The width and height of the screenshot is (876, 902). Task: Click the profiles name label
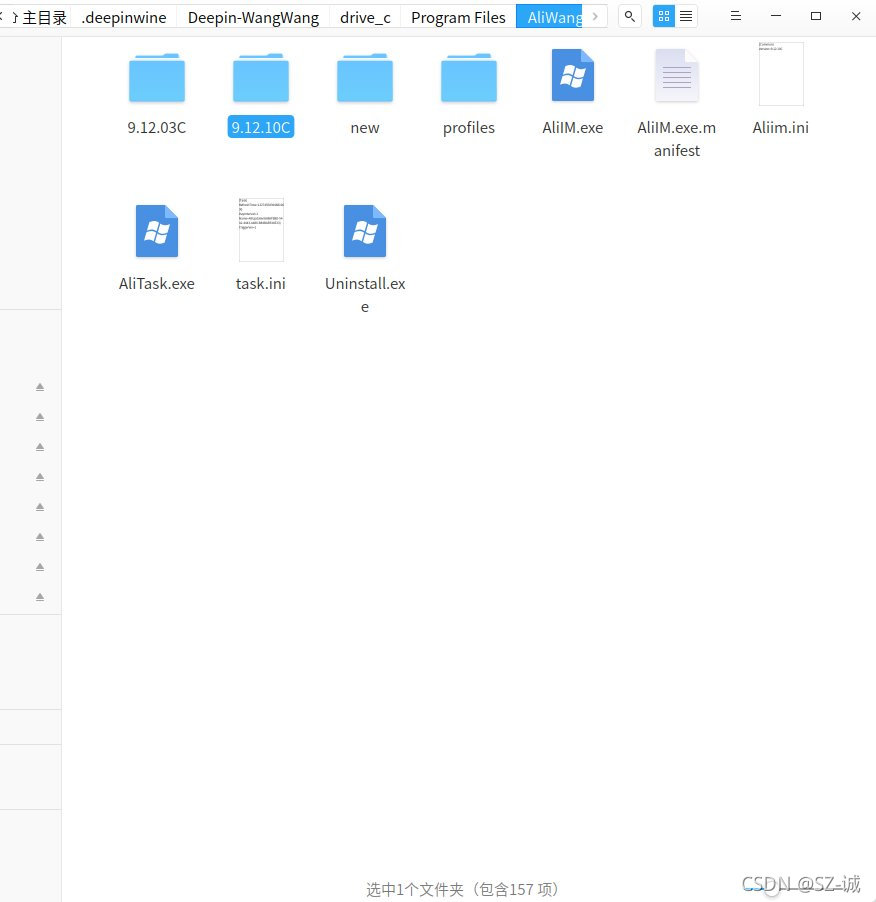pyautogui.click(x=469, y=127)
